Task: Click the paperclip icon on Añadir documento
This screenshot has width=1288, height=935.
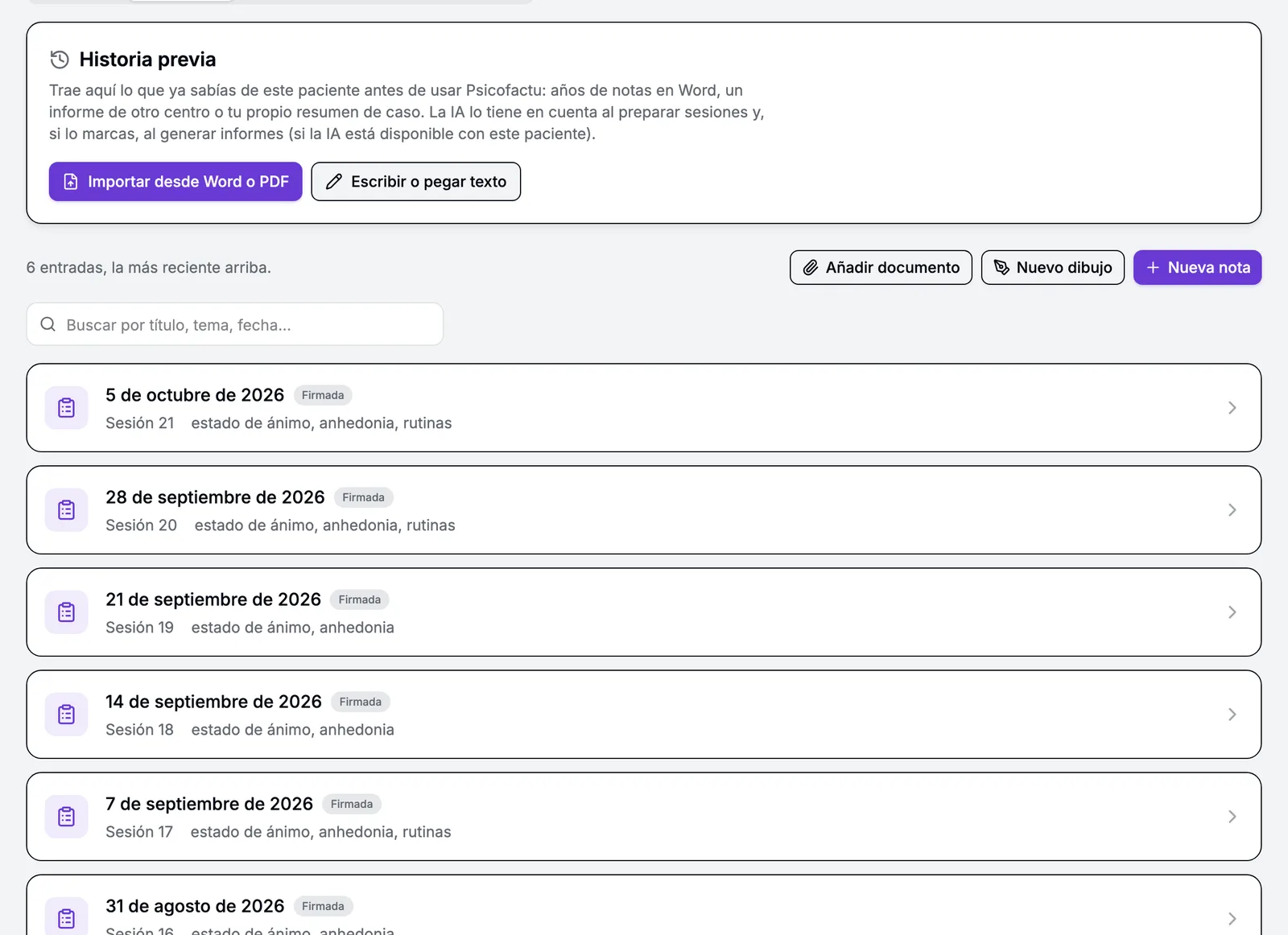Action: (x=811, y=267)
